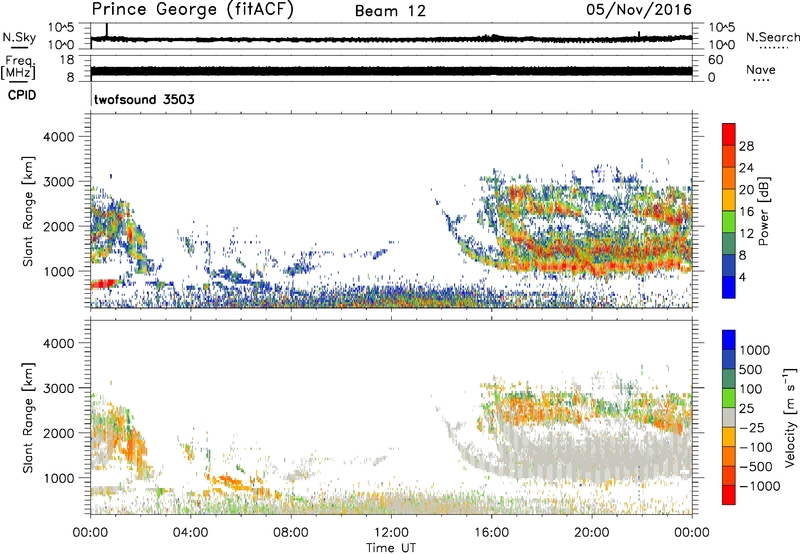Click the 'Nave' legend label

coord(761,69)
